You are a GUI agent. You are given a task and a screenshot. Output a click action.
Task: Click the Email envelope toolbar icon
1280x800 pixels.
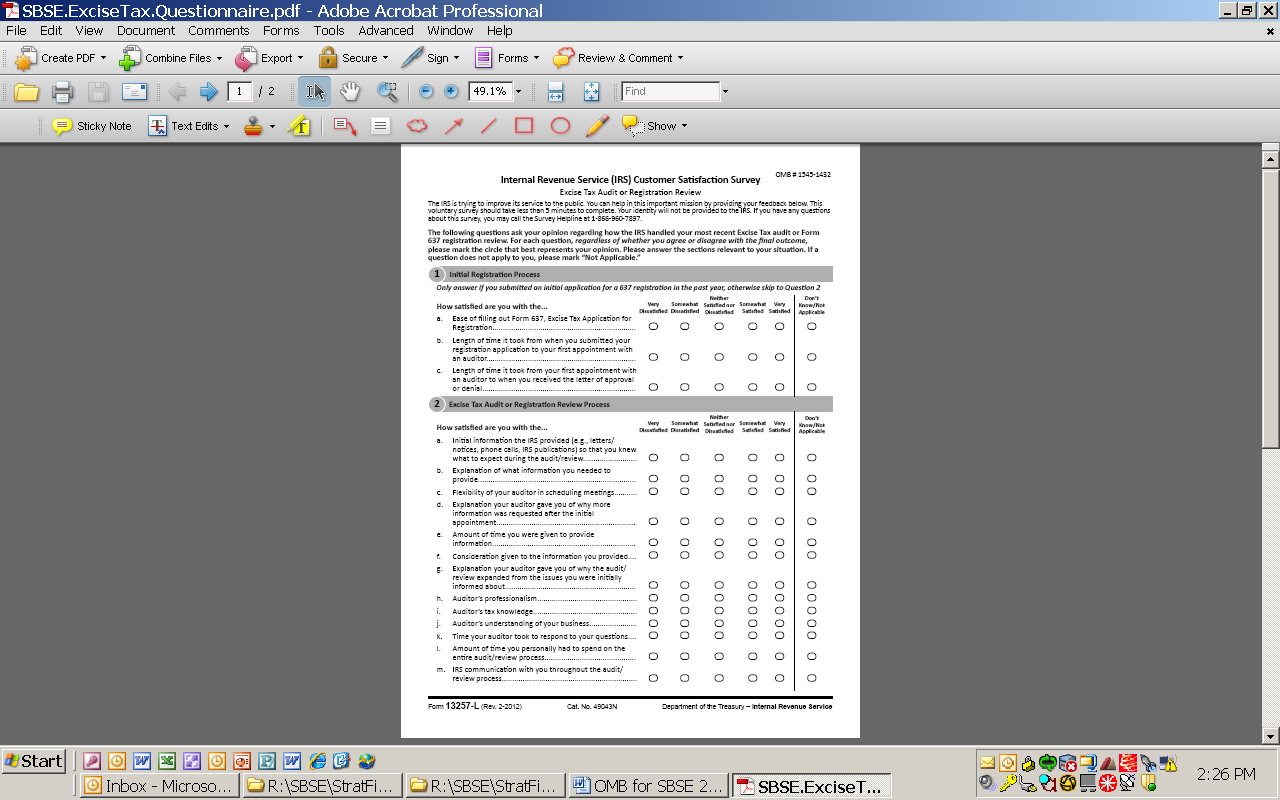[134, 92]
